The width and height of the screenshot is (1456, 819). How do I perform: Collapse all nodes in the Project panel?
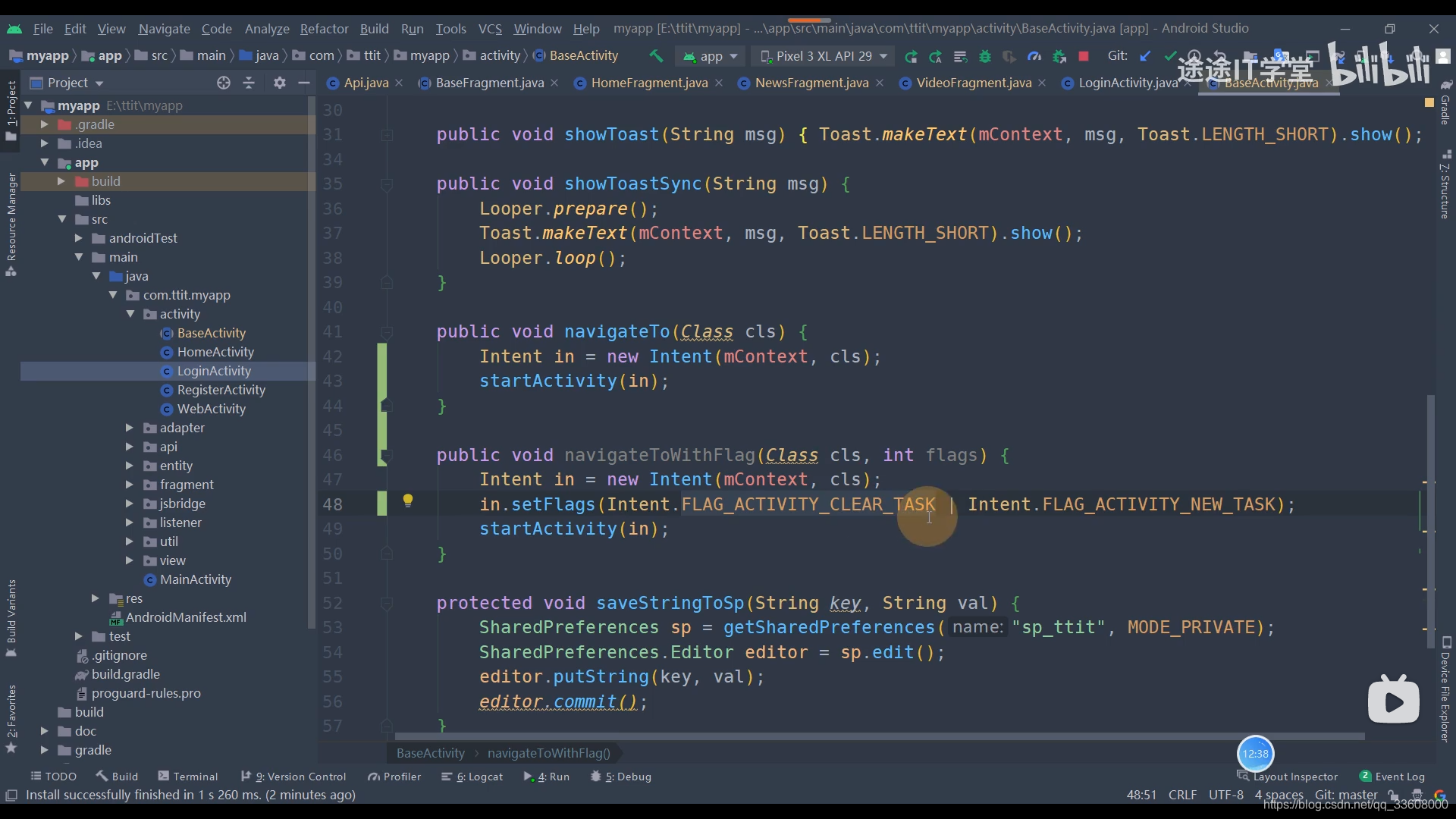click(249, 83)
